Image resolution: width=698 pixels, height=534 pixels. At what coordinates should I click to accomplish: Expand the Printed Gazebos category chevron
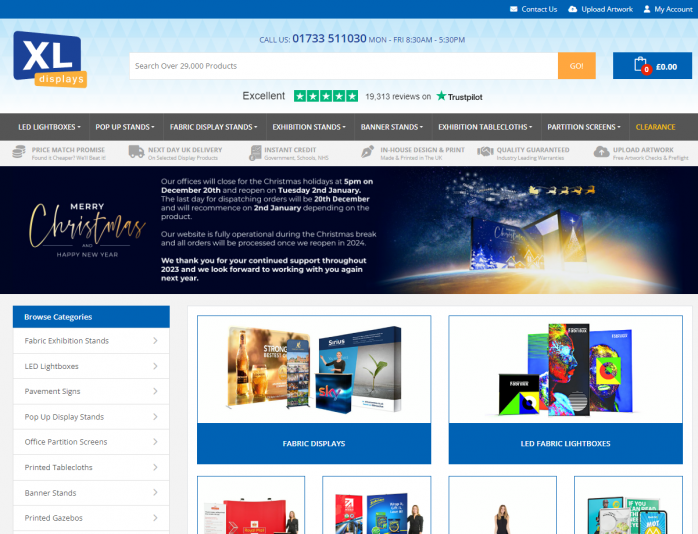point(155,518)
